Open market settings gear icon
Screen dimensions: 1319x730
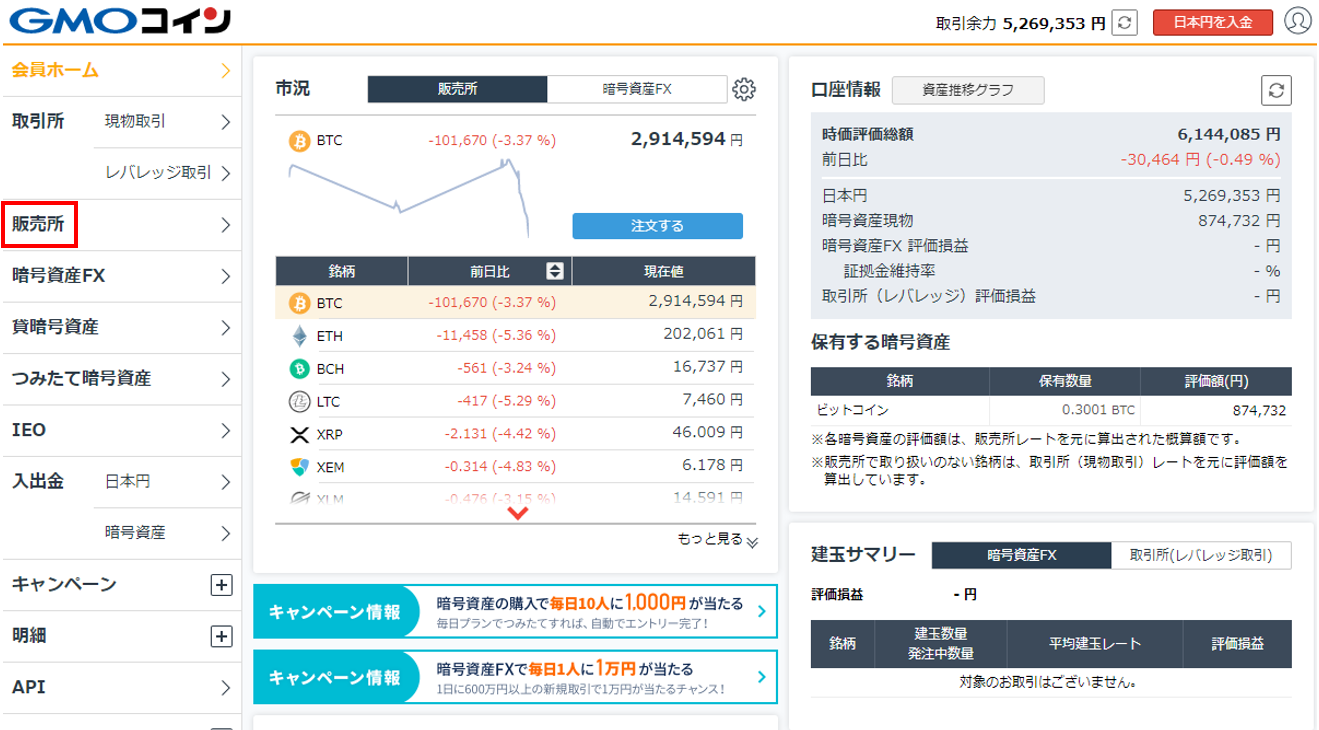743,89
